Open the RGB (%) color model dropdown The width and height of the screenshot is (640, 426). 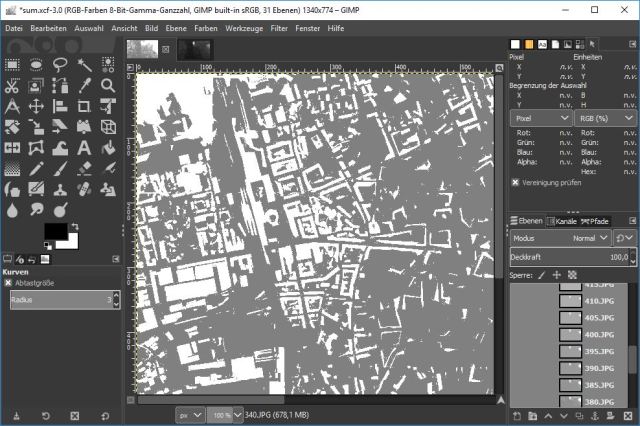pyautogui.click(x=605, y=118)
